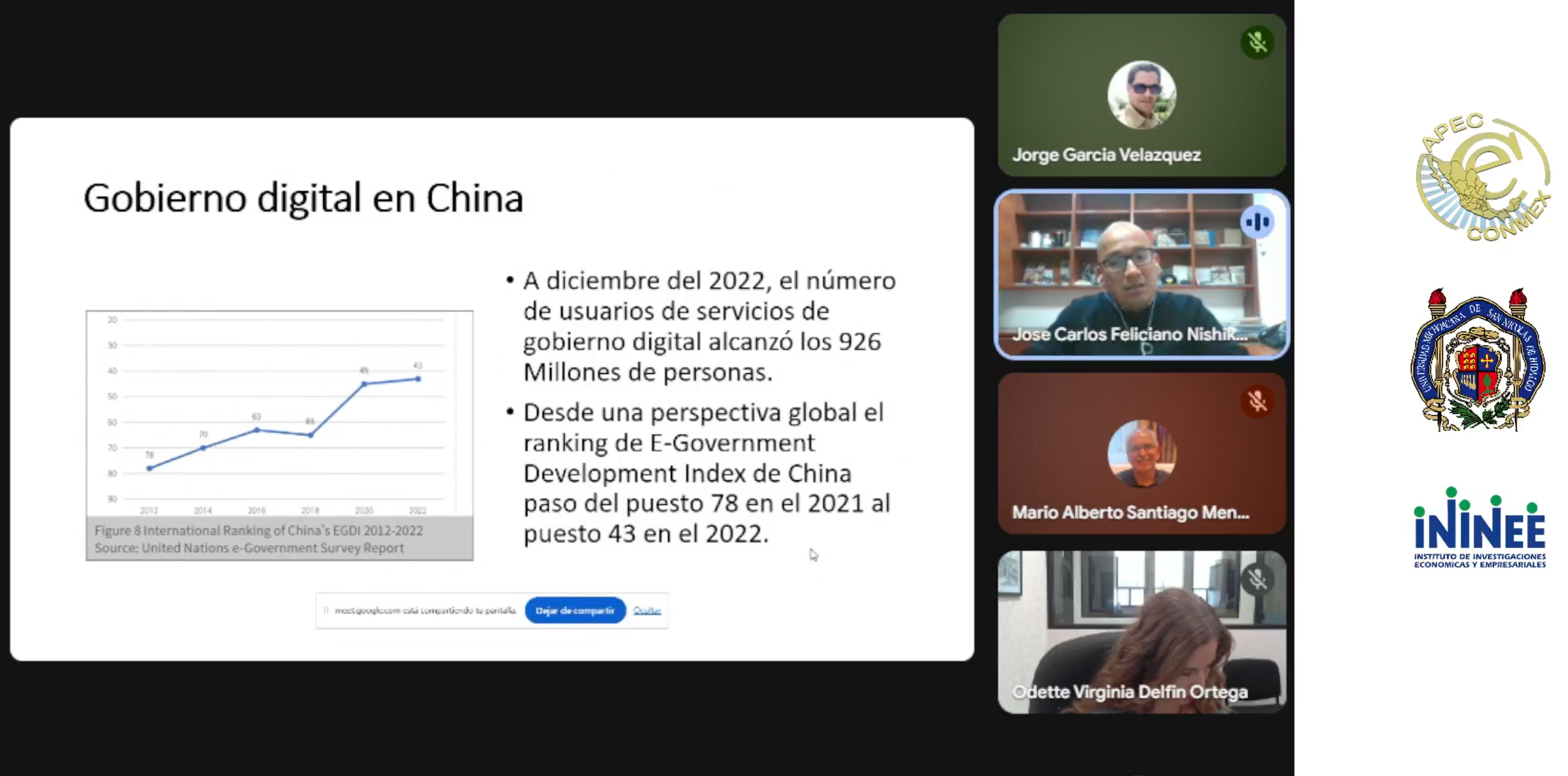This screenshot has width=1568, height=776.
Task: Click the ININEE institute logo
Action: (1479, 528)
